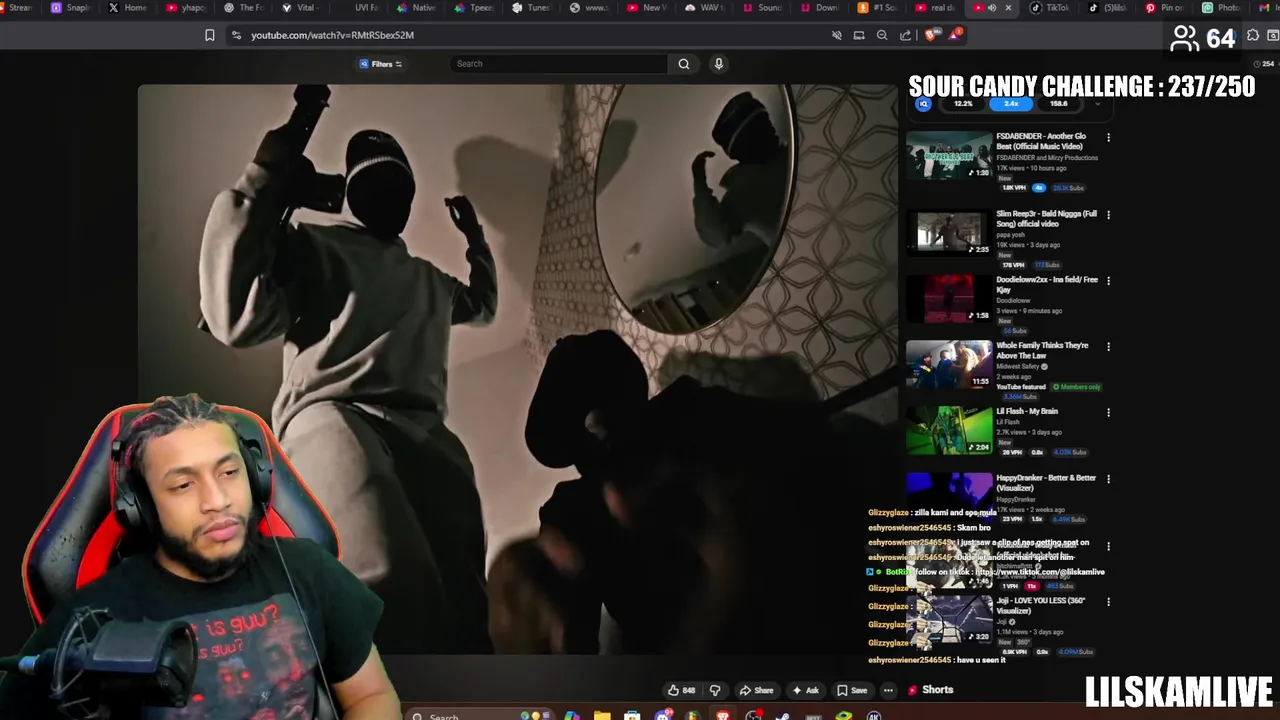Select the 2.4x stat pill
The image size is (1280, 720).
(x=1011, y=103)
